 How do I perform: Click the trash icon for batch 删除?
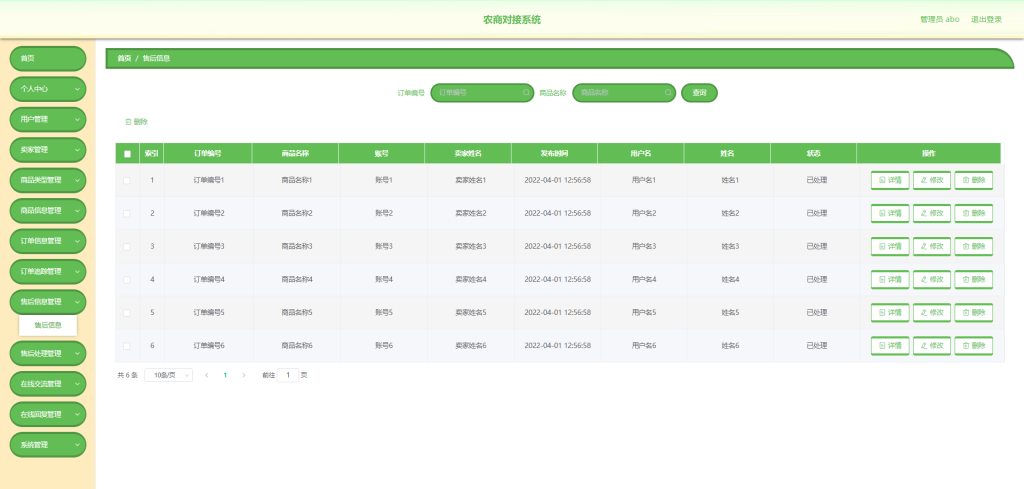pyautogui.click(x=128, y=121)
